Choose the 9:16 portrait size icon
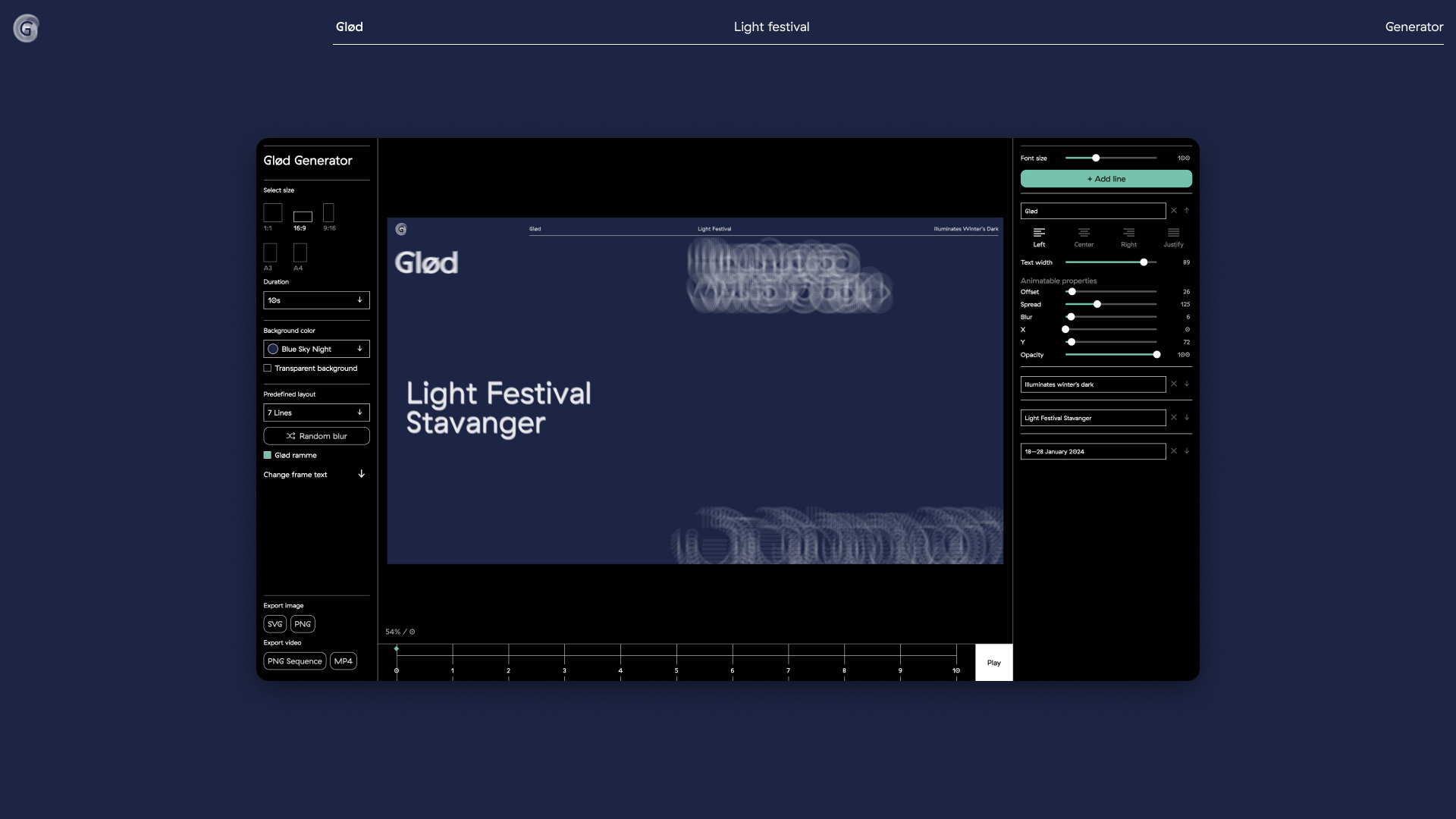The height and width of the screenshot is (819, 1456). [x=328, y=212]
